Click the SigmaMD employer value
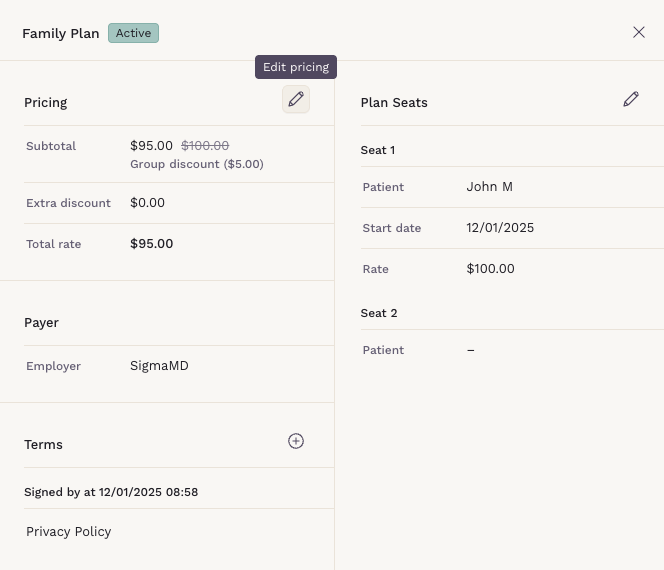 coord(159,366)
